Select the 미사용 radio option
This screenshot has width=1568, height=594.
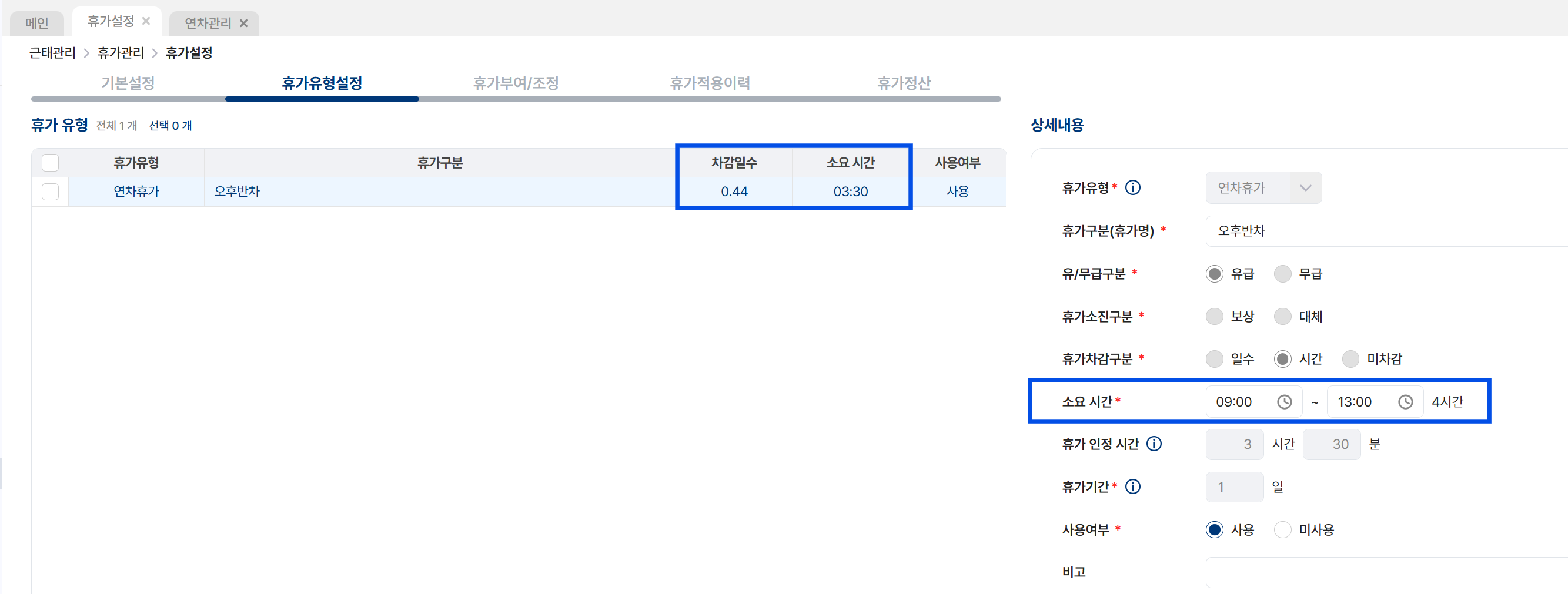click(x=1282, y=530)
